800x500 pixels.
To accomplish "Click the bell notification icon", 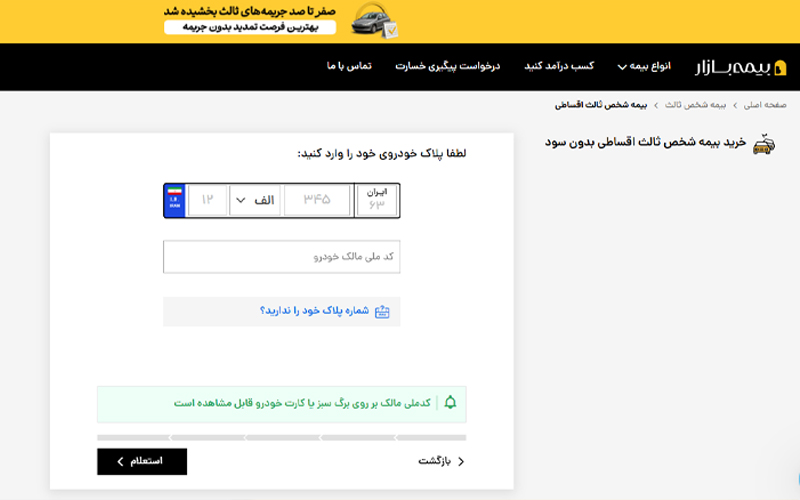I will (x=450, y=403).
